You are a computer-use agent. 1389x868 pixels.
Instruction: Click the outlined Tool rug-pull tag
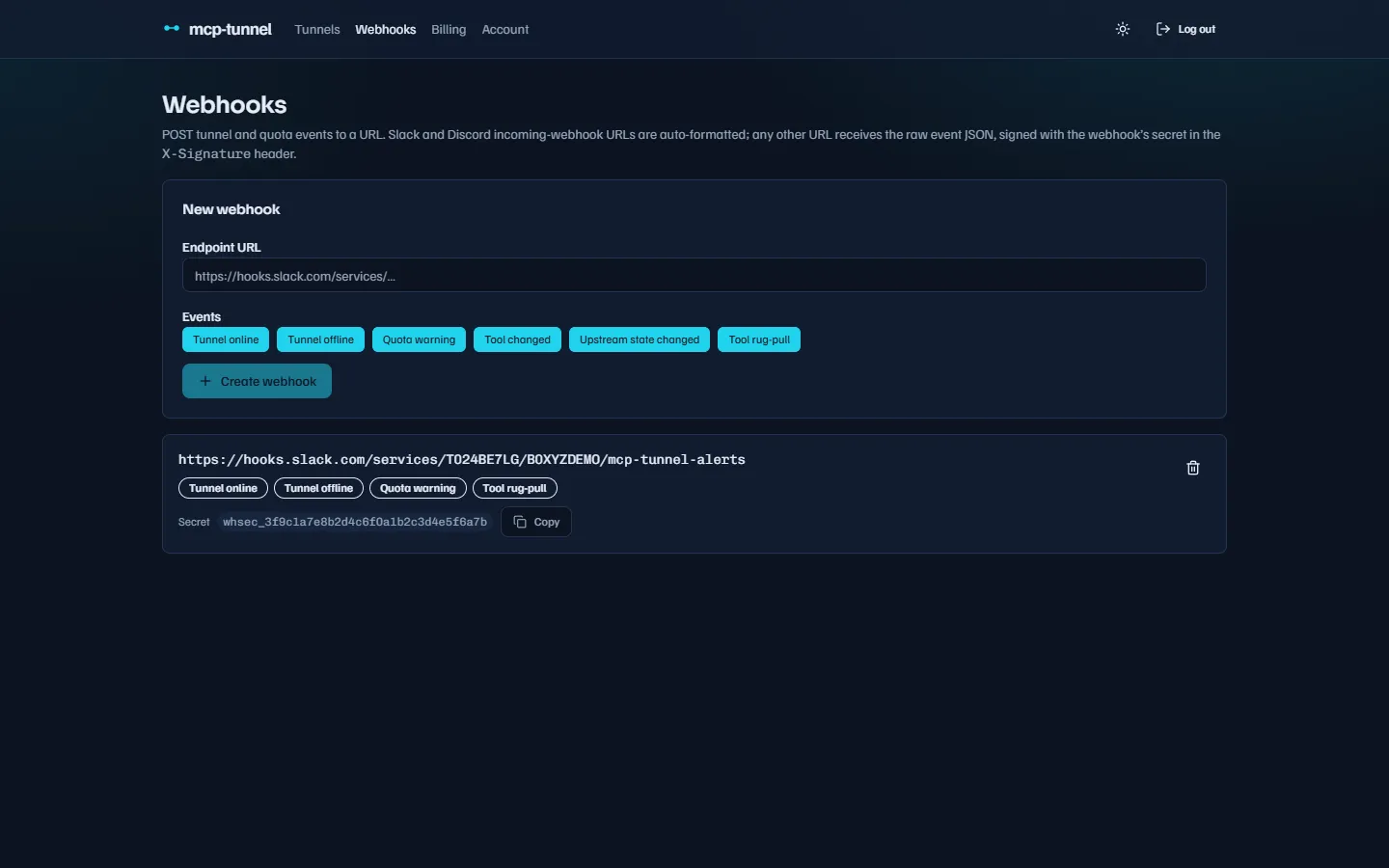coord(514,488)
